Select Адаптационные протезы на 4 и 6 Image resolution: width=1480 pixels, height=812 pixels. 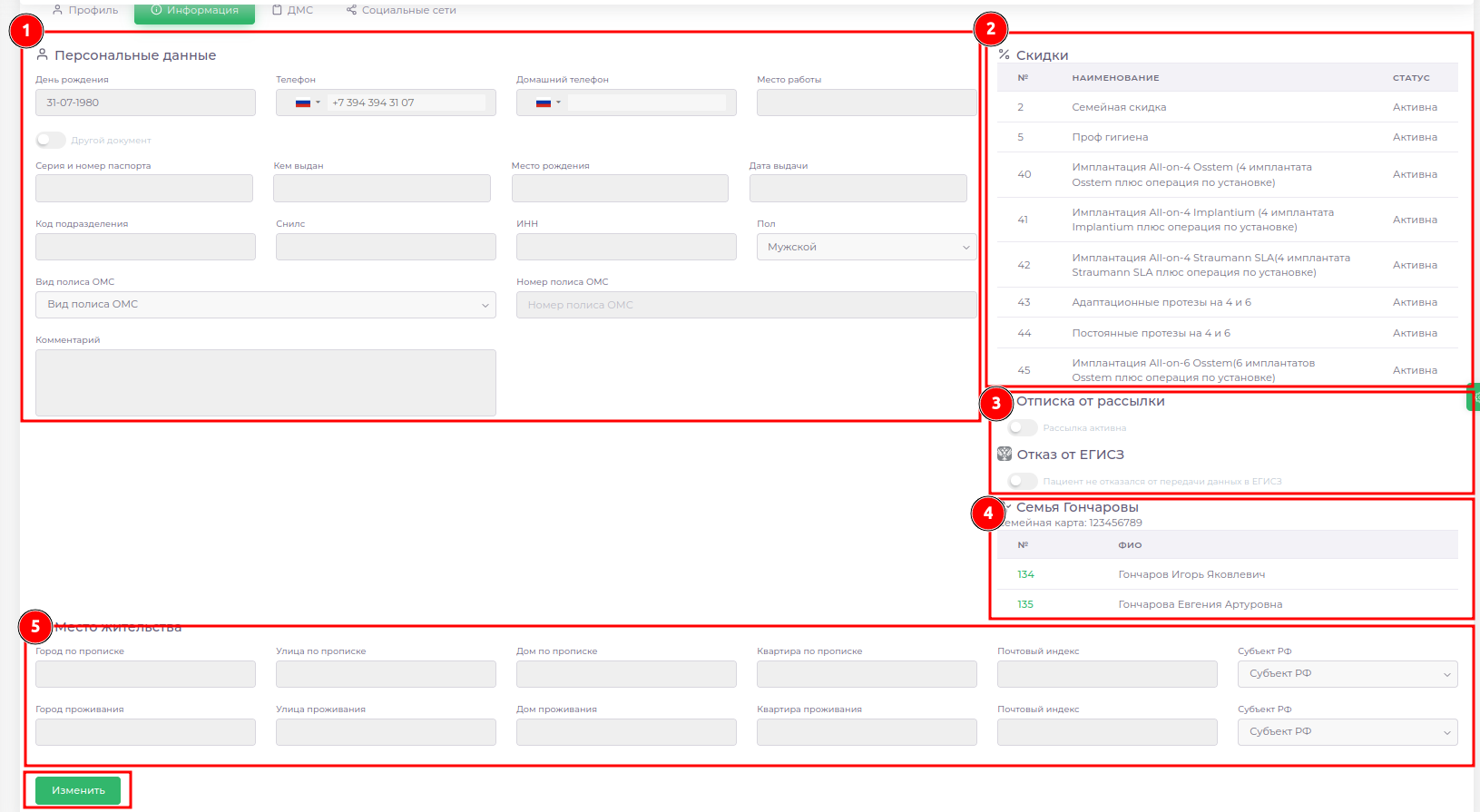coord(1228,302)
